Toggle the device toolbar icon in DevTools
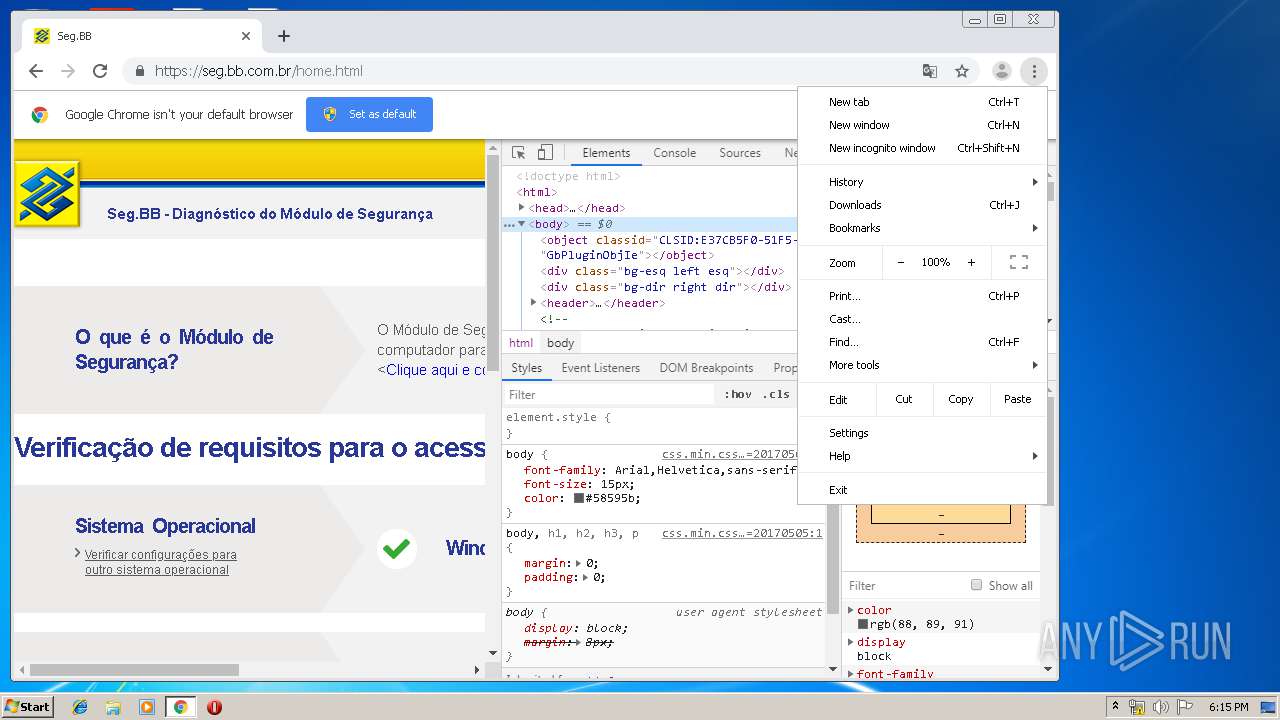The width and height of the screenshot is (1280, 720). click(x=545, y=153)
